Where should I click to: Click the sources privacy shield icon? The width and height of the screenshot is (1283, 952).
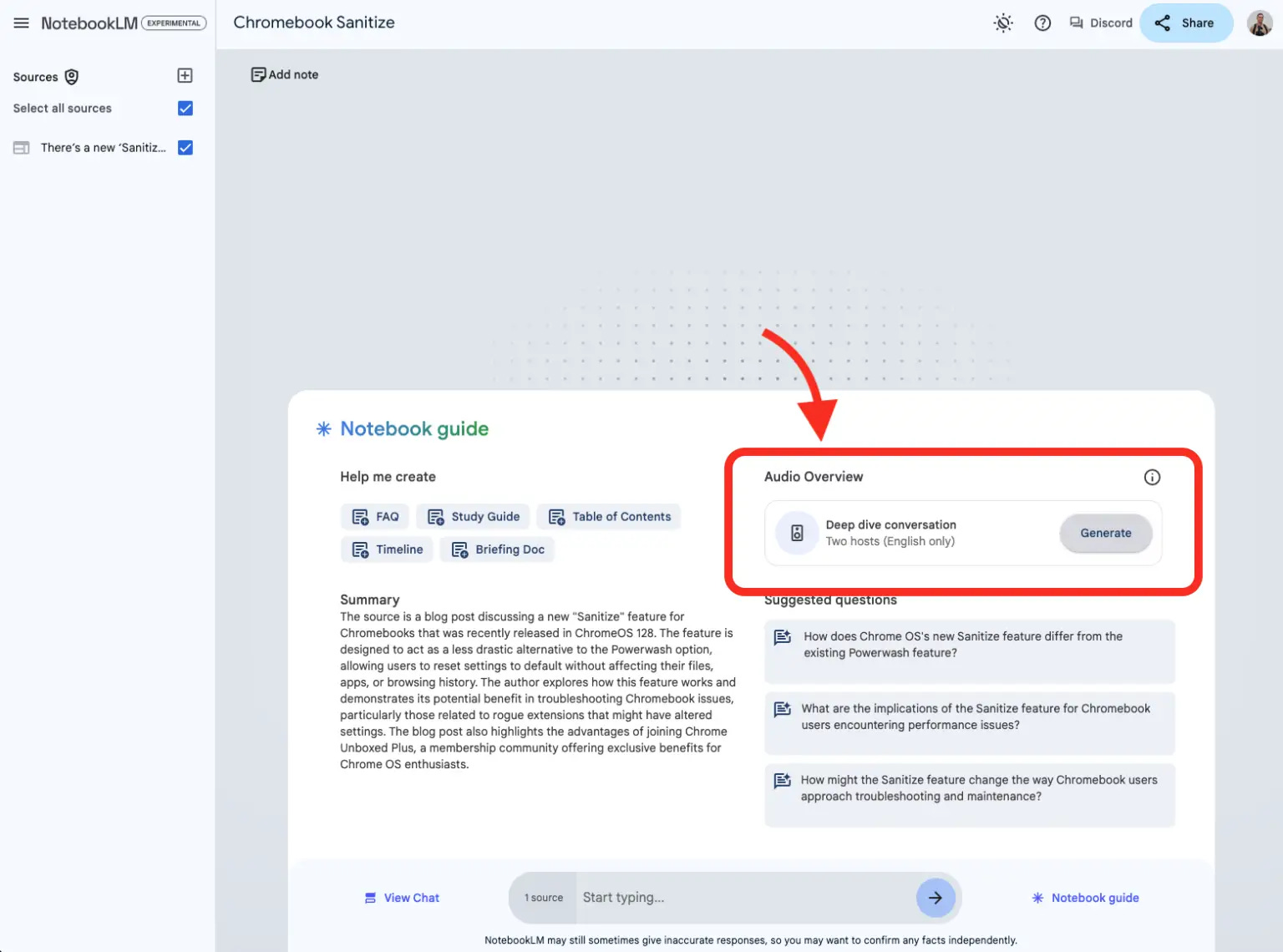click(x=72, y=77)
